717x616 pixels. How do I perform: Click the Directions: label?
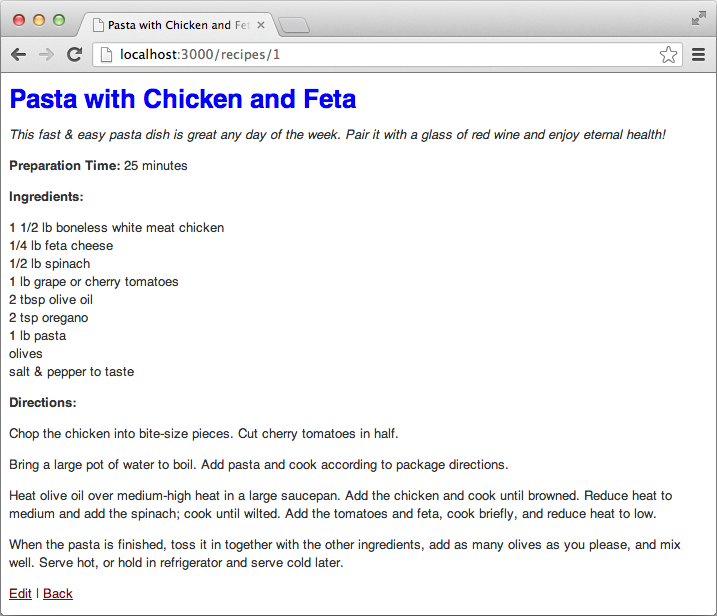[43, 403]
